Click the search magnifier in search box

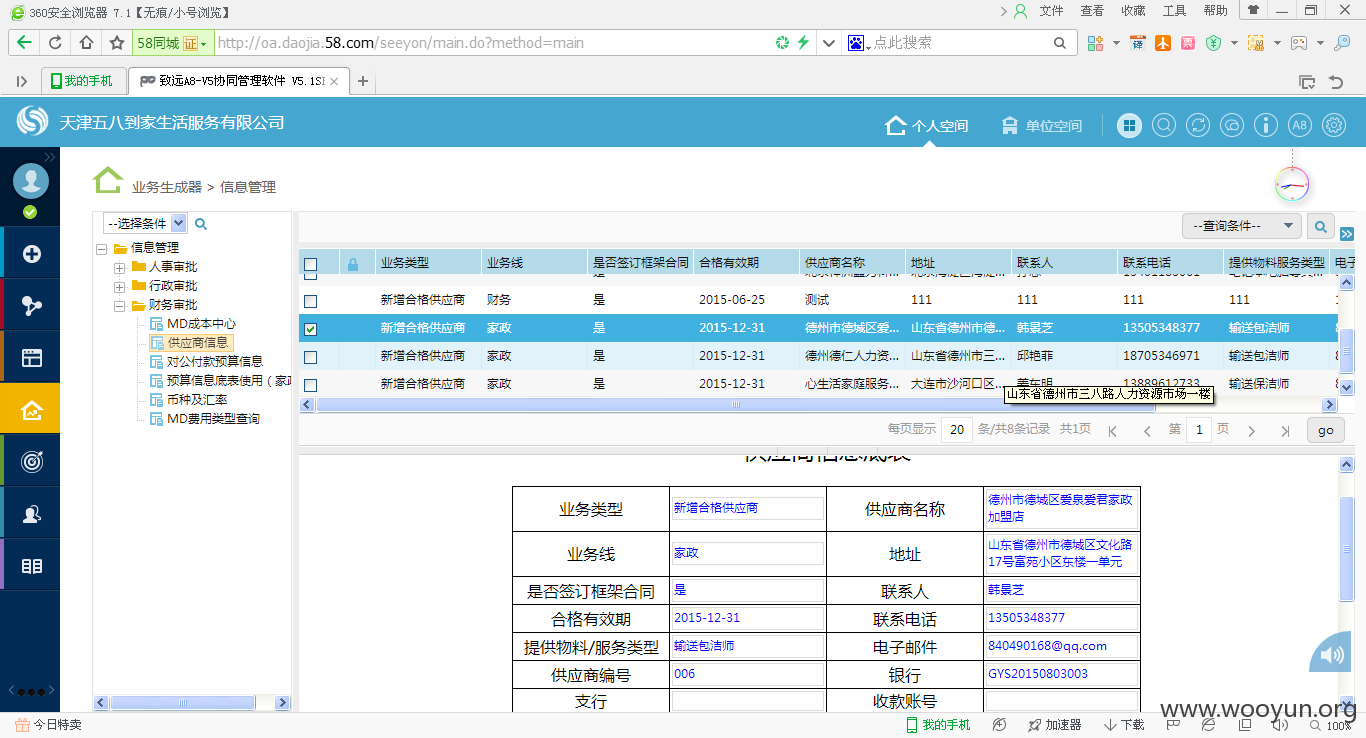tap(1060, 43)
